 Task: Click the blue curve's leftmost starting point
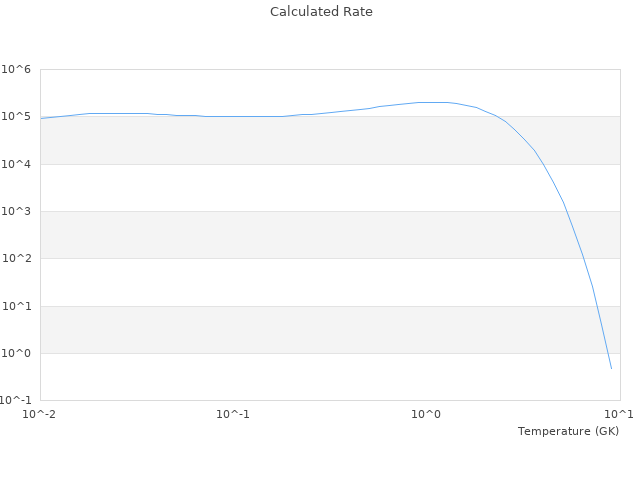41,118
